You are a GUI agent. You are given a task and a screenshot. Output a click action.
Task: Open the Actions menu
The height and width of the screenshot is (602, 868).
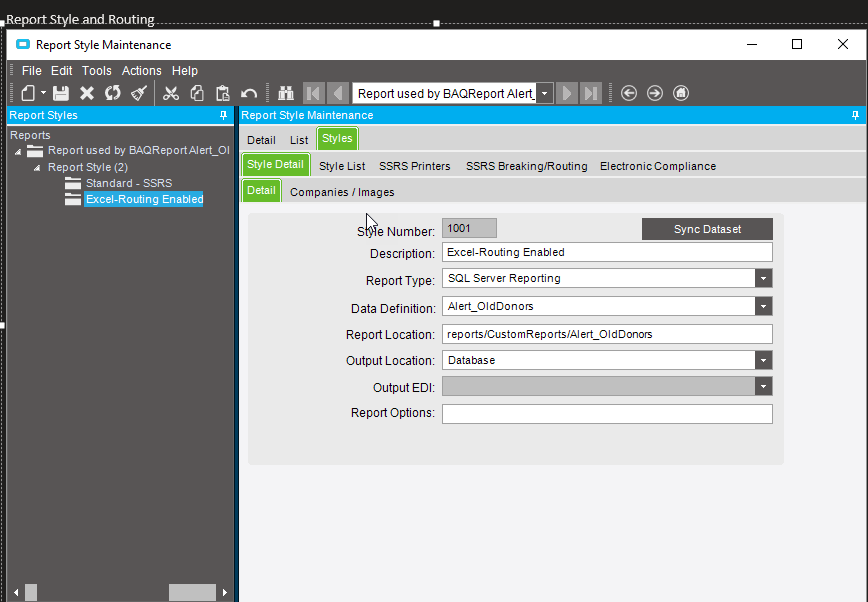[142, 71]
